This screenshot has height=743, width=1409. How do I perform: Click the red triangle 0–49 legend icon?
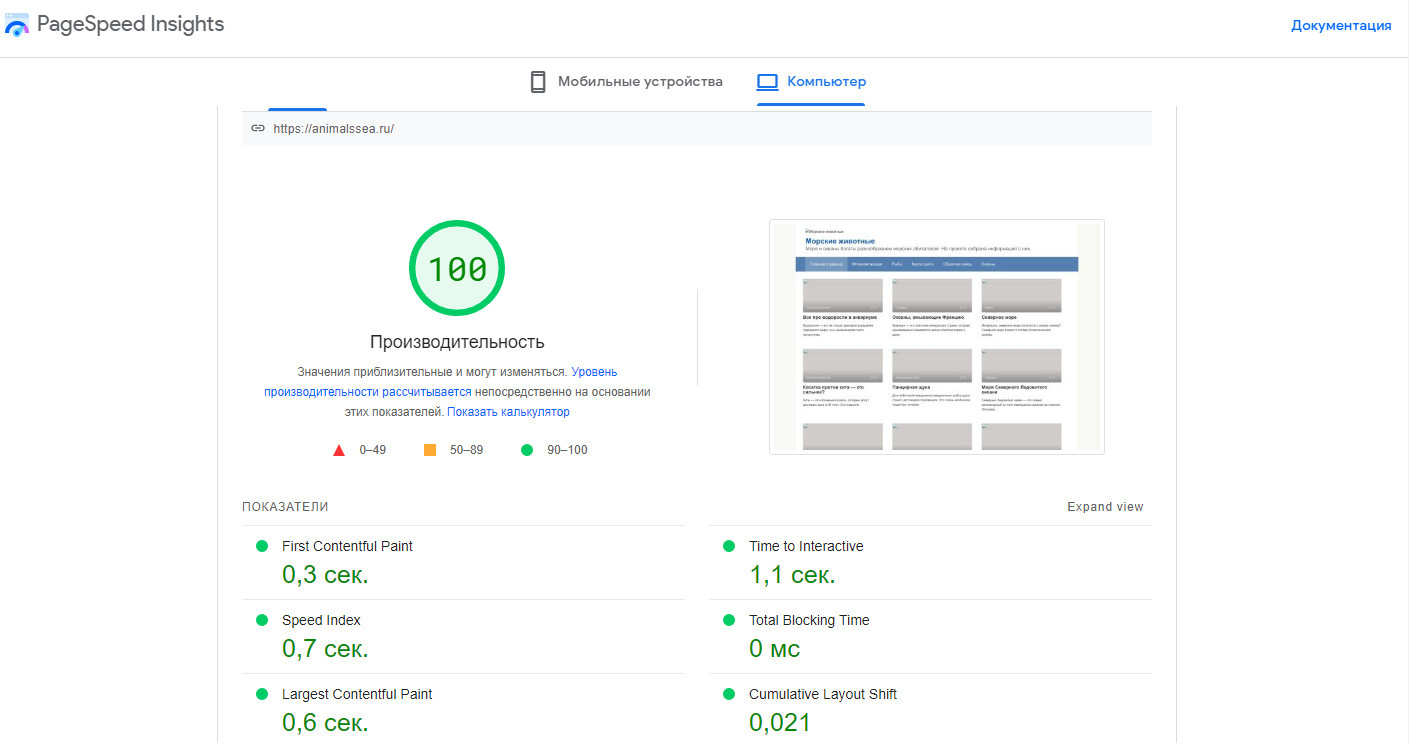coord(339,450)
